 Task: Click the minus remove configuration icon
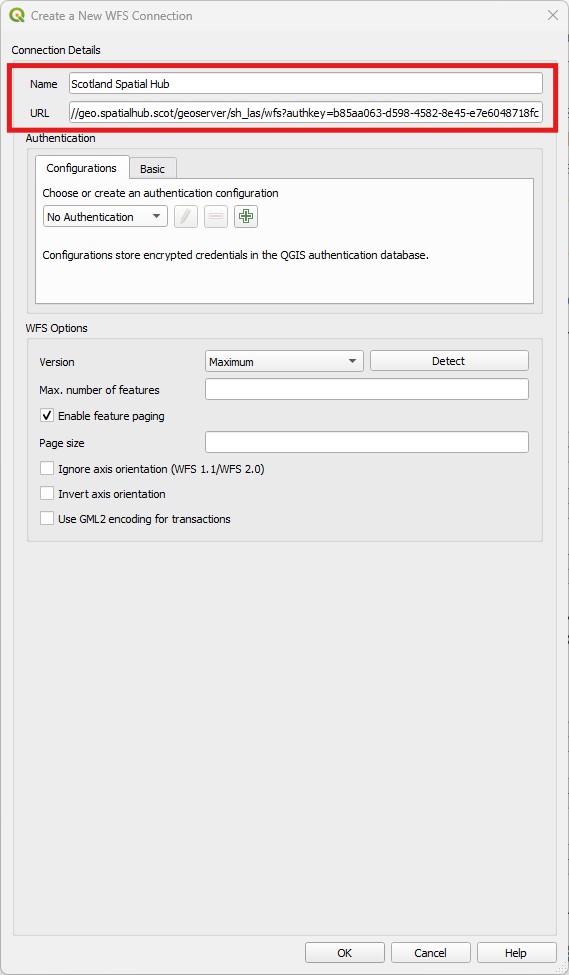pyautogui.click(x=216, y=216)
